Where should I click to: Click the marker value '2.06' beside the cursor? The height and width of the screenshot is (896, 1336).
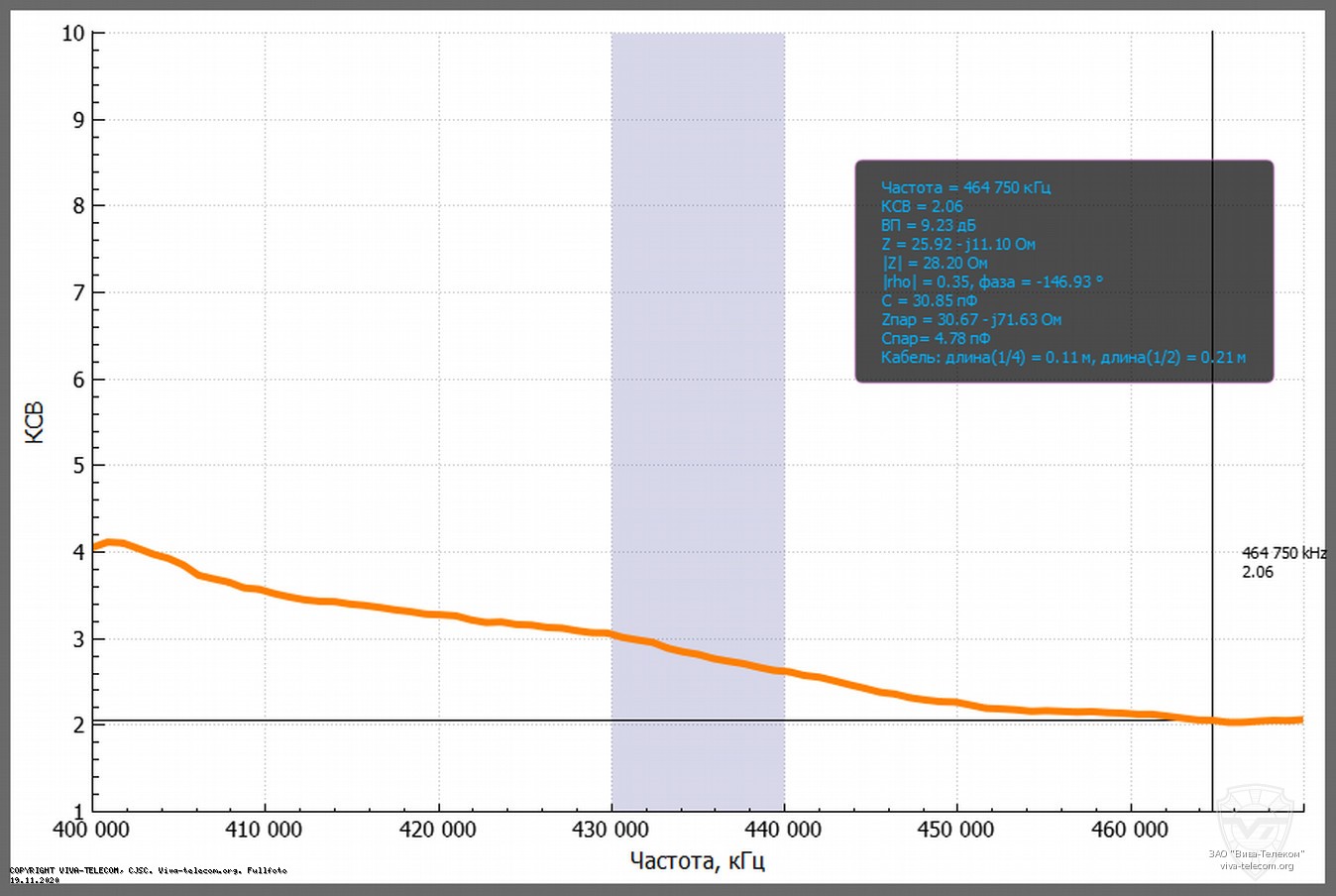tap(1258, 572)
